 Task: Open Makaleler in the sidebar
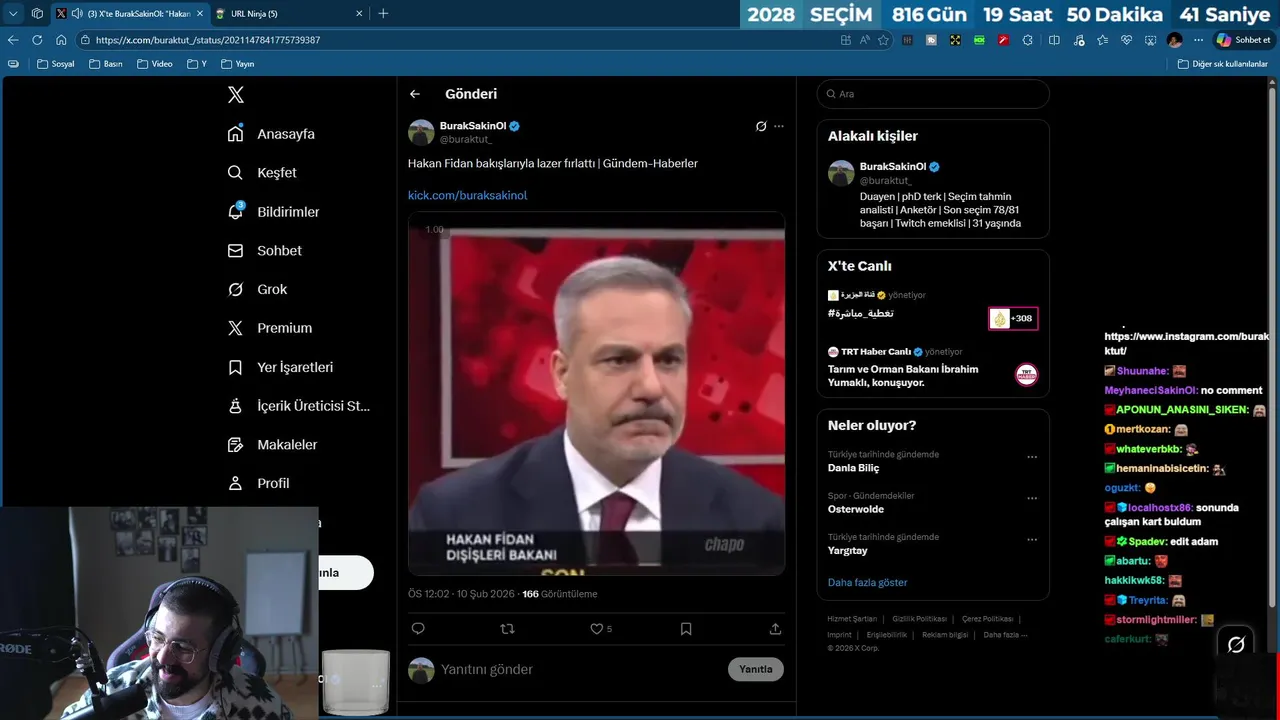coord(272,445)
